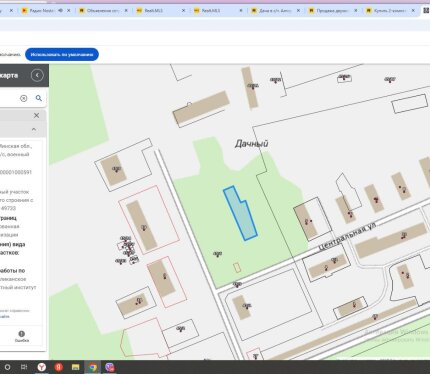
Task: Focus the map search input field
Action: (10, 98)
